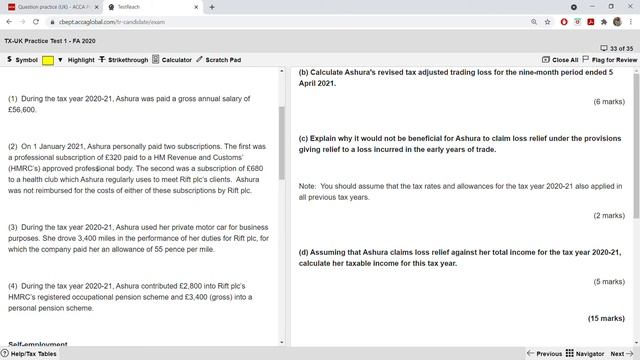Click 'TX-UK Practice Test 1 - FA 2020' title
The image size is (640, 360).
pos(50,41)
